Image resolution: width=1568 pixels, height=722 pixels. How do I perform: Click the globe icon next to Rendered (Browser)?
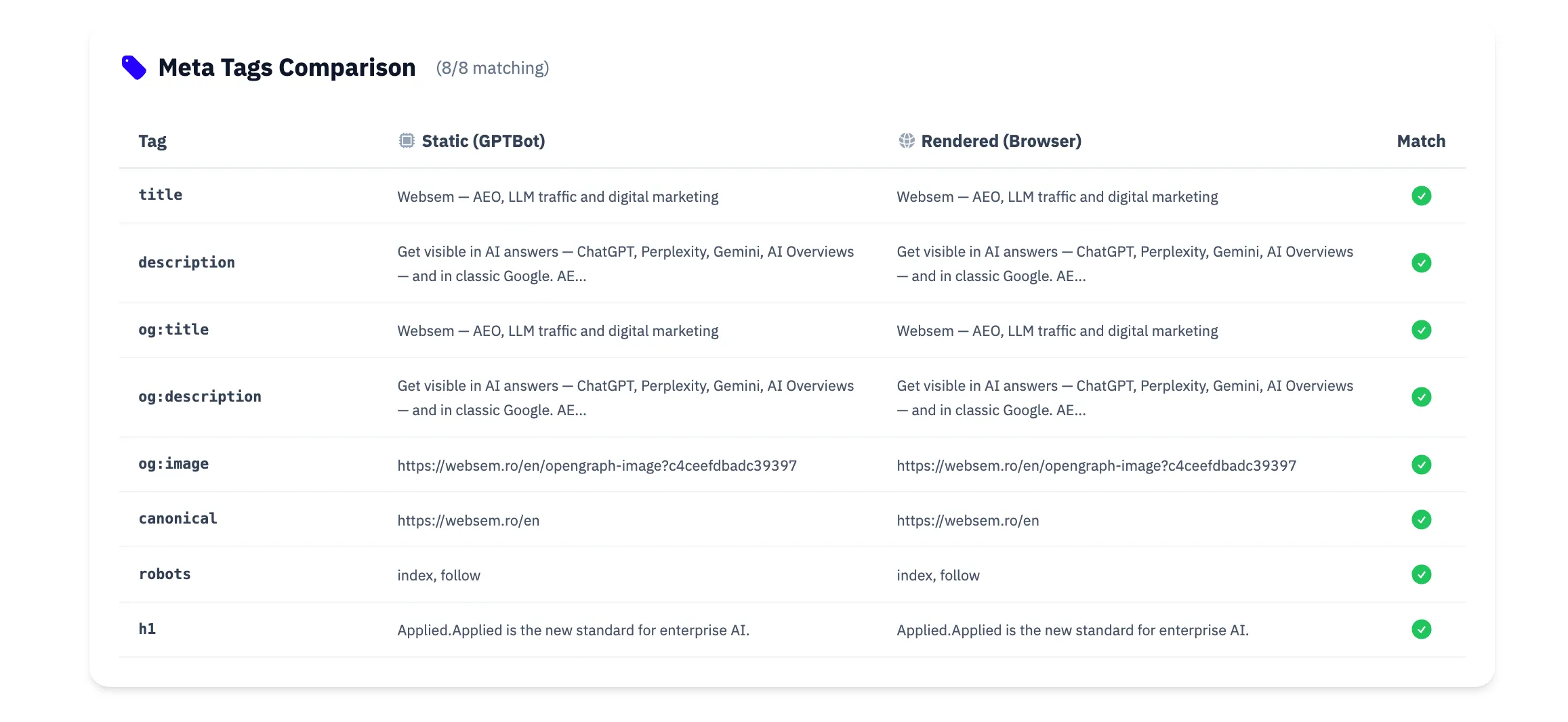pos(907,141)
